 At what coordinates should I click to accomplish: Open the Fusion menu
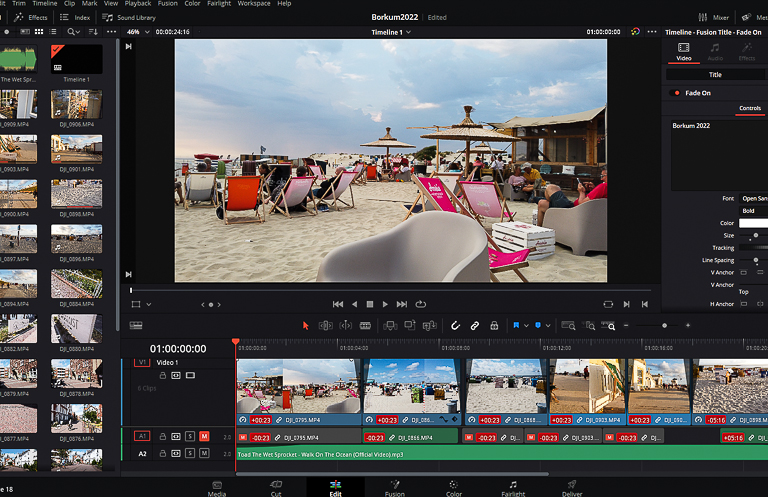point(168,3)
